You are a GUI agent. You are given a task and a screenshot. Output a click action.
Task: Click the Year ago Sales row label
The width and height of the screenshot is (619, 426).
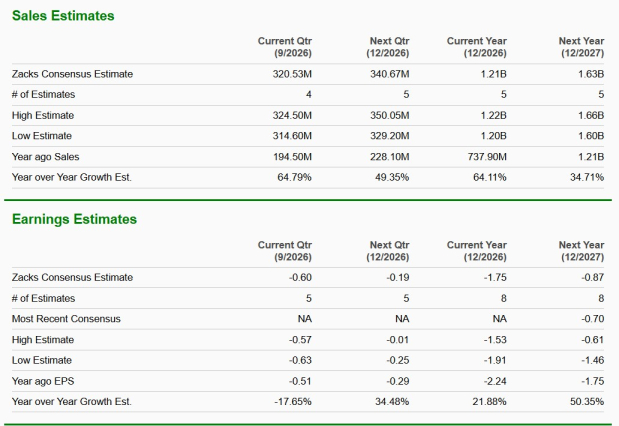(45, 157)
